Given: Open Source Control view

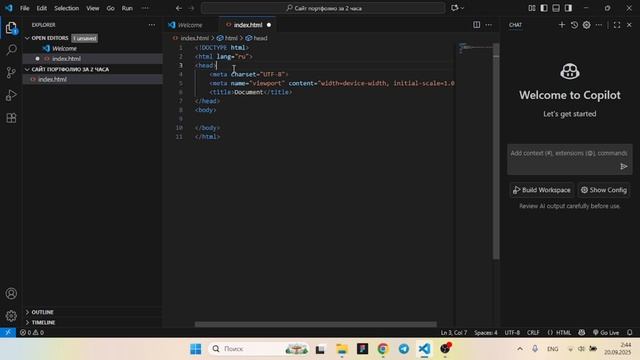Looking at the screenshot, I should 11,73.
